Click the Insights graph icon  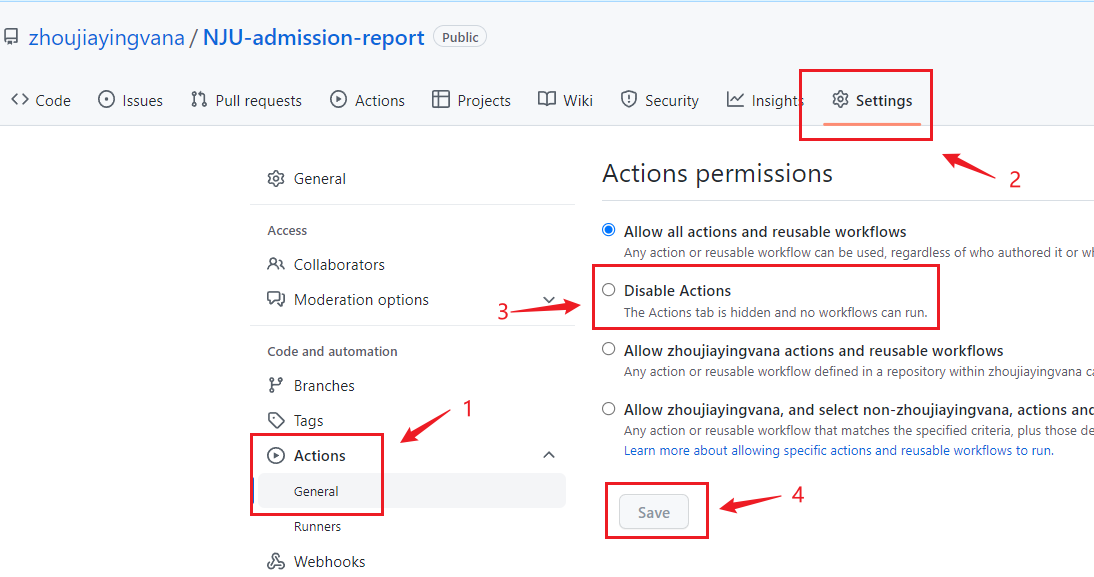pyautogui.click(x=735, y=100)
